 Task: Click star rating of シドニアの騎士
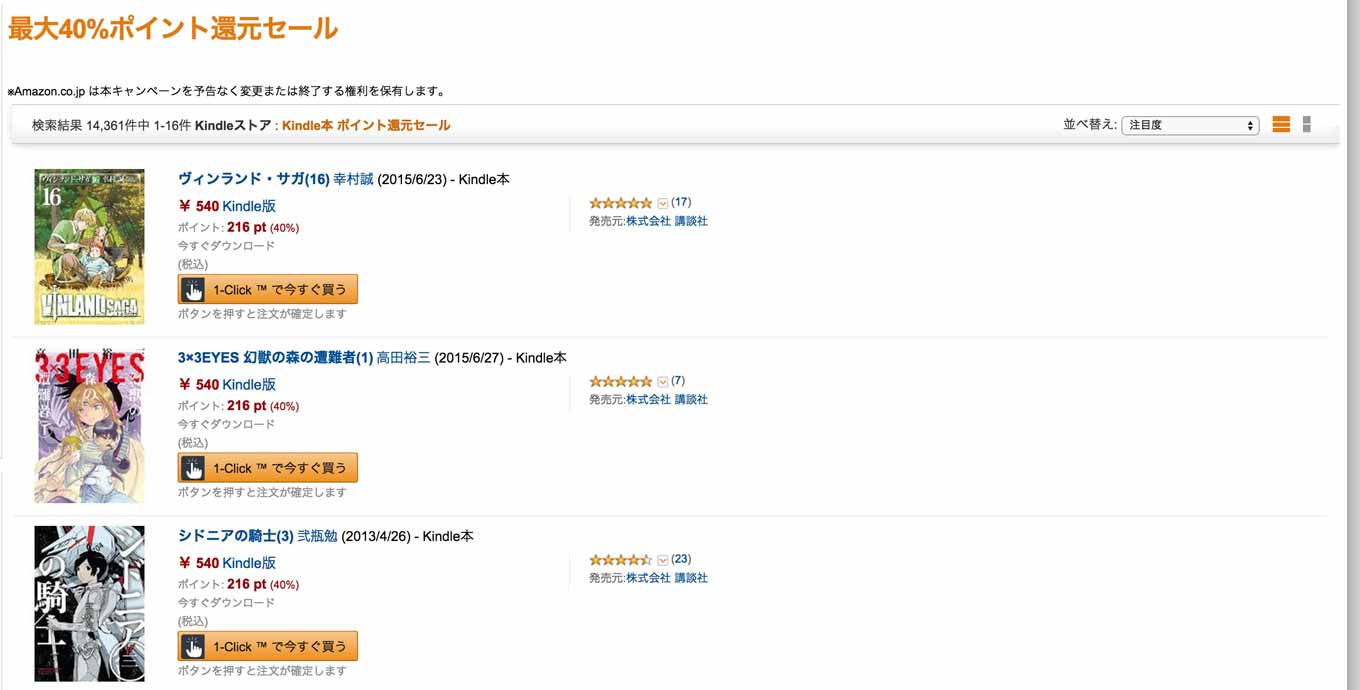tap(621, 560)
